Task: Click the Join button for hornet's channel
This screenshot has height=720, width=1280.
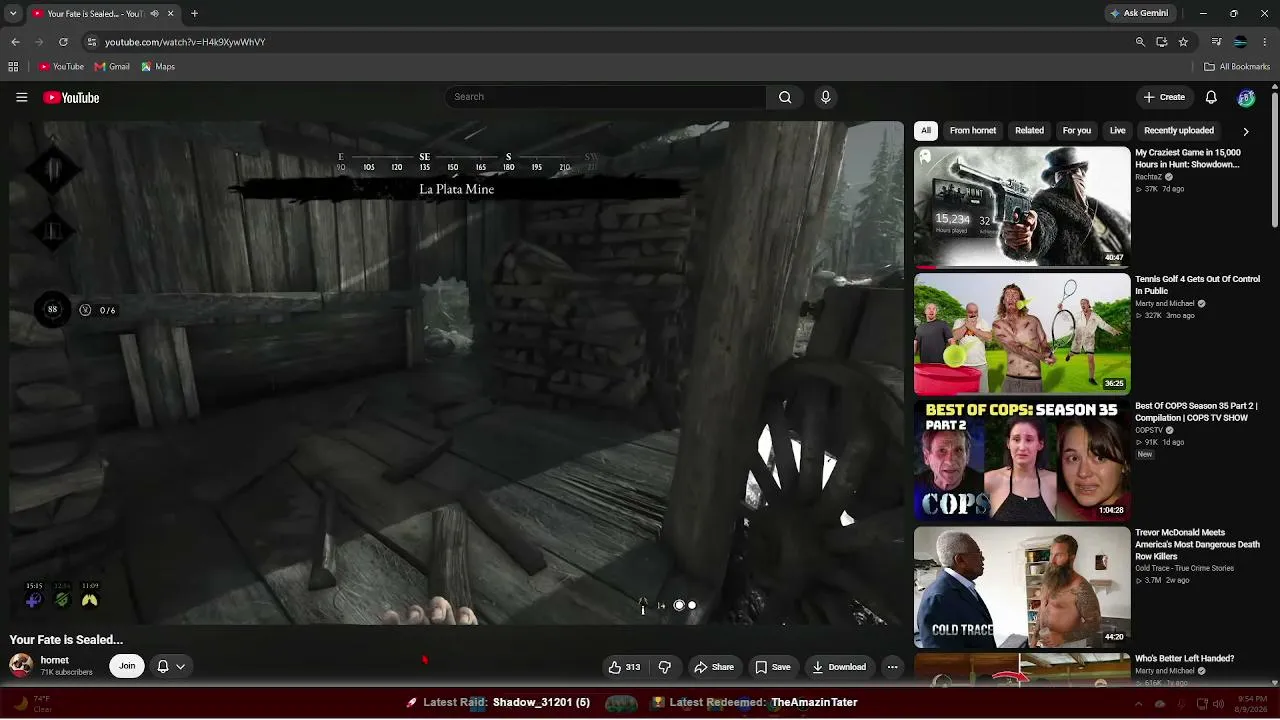Action: [x=127, y=666]
